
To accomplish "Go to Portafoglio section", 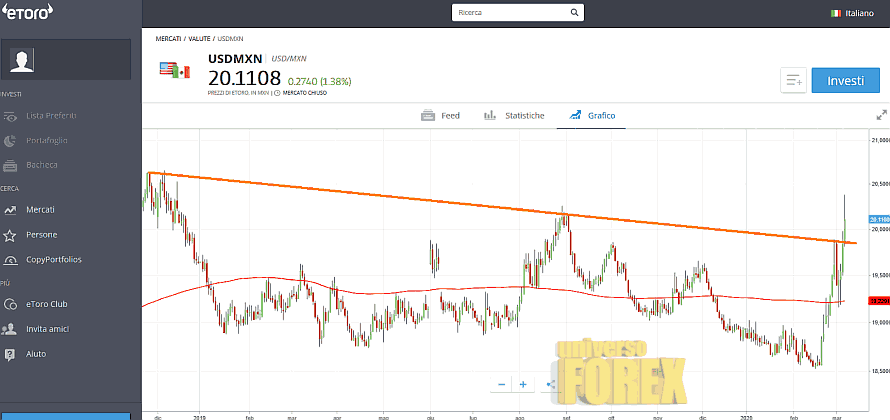I will pyautogui.click(x=48, y=141).
